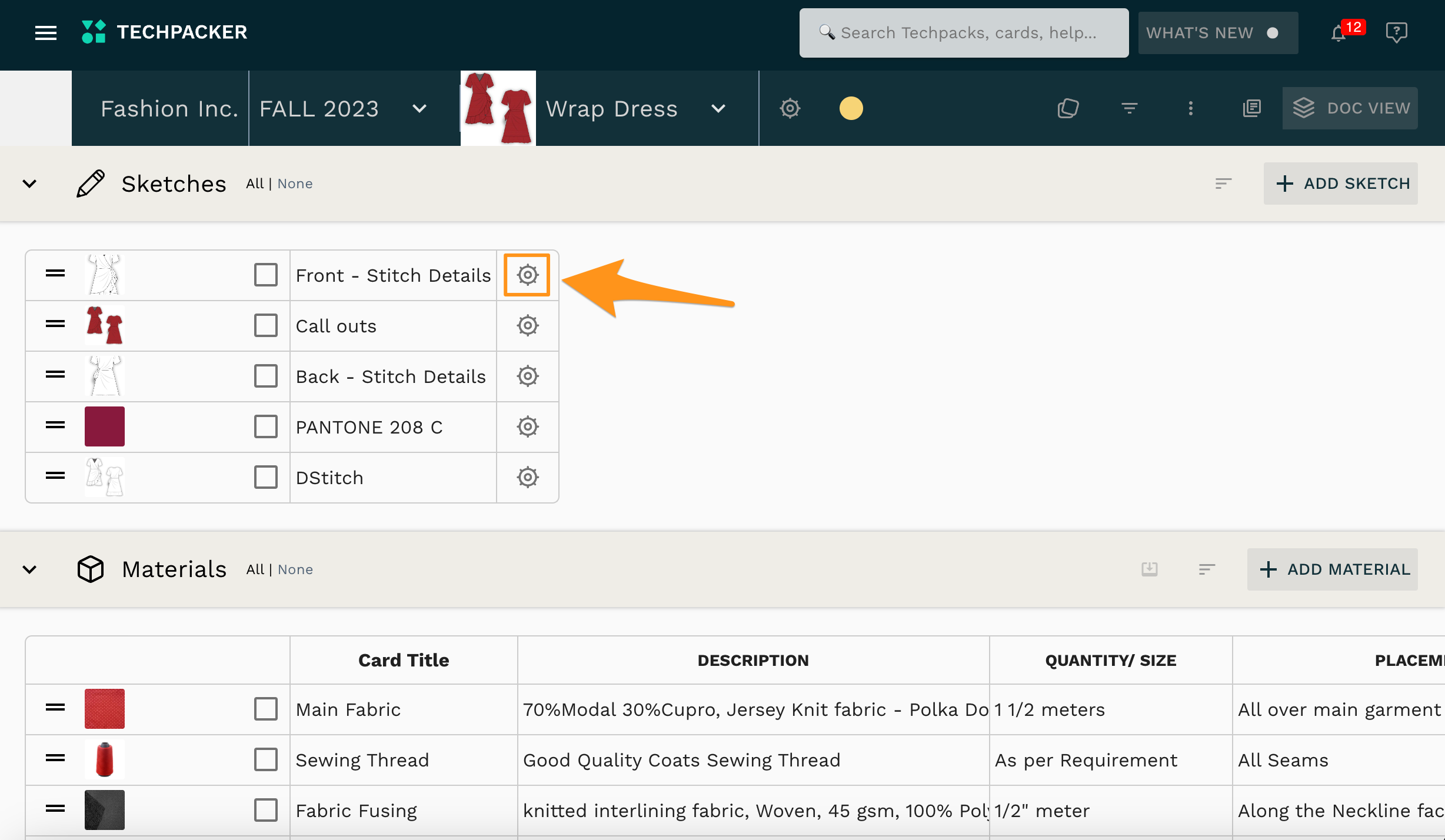1445x840 pixels.
Task: Open the notifications bell icon
Action: click(x=1338, y=33)
